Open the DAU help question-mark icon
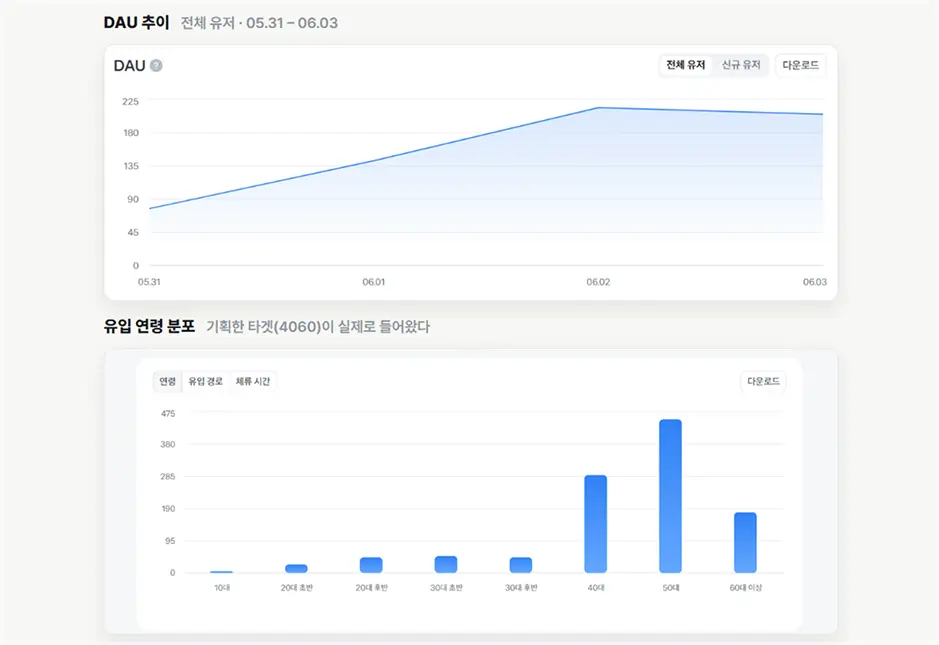This screenshot has width=939, height=645. [156, 65]
